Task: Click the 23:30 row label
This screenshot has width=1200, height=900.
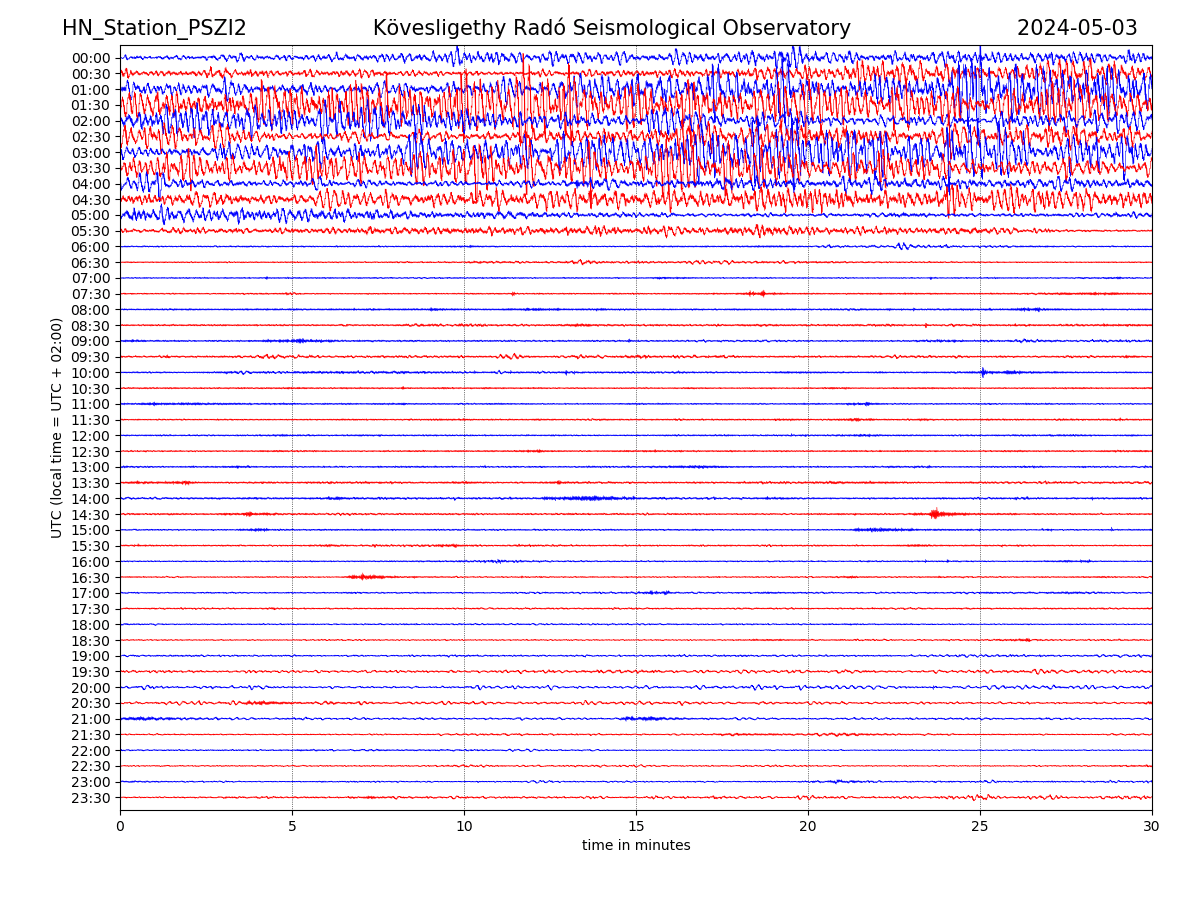Action: click(90, 798)
